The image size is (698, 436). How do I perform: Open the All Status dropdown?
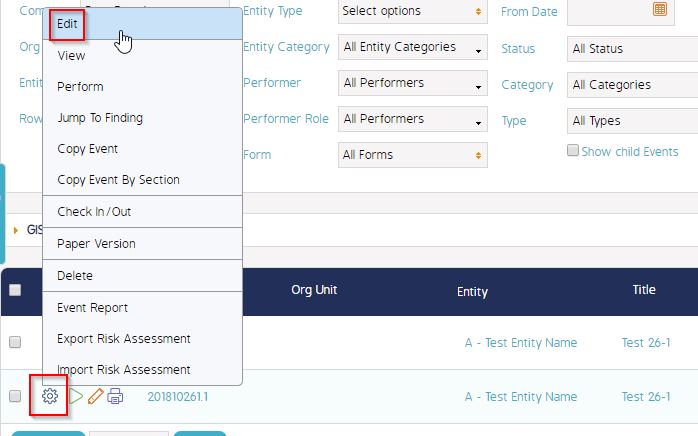click(633, 49)
